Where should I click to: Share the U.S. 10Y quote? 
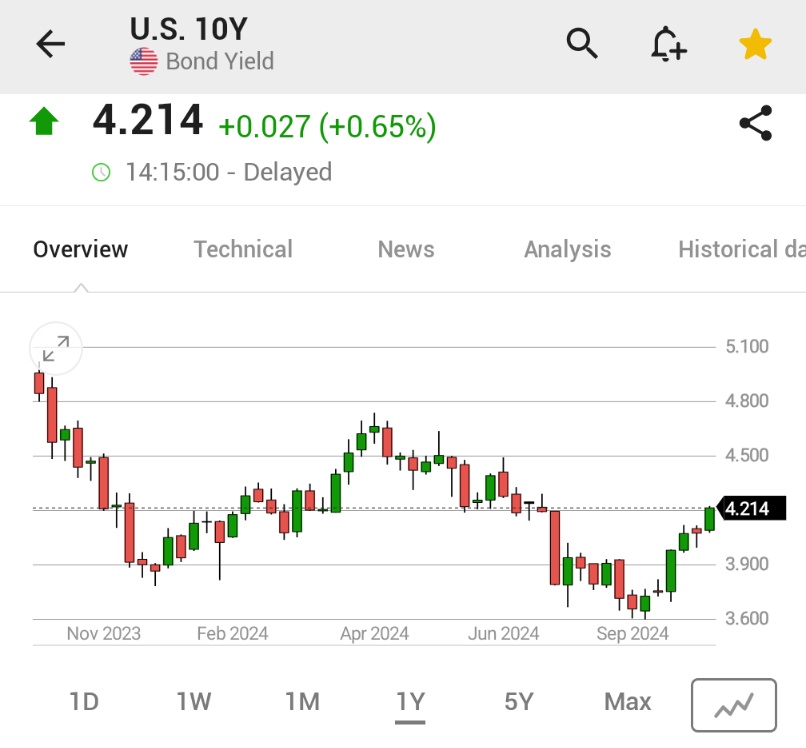tap(757, 124)
